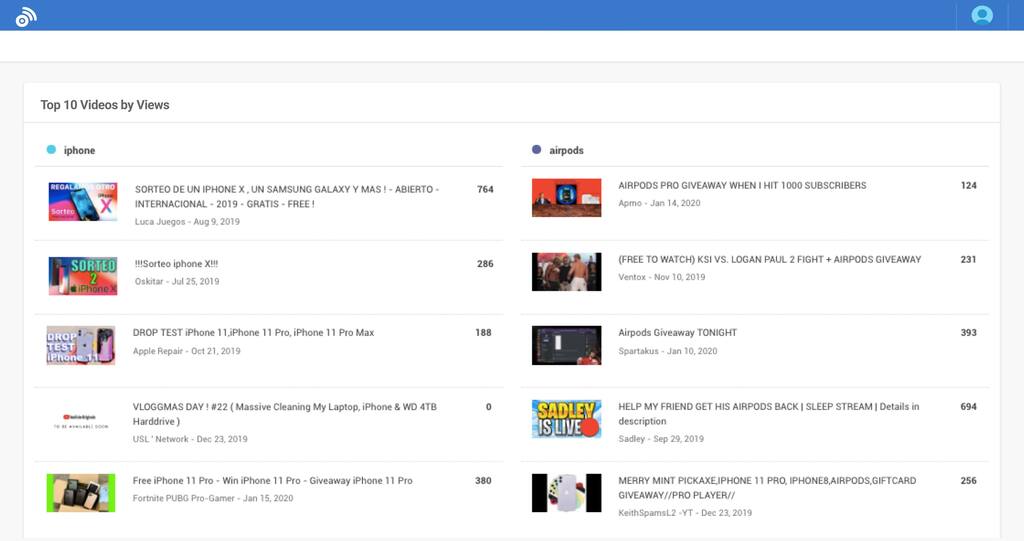The image size is (1024, 541).
Task: Open the Sorteo 2 iPhone X thumbnail
Action: coord(82,275)
